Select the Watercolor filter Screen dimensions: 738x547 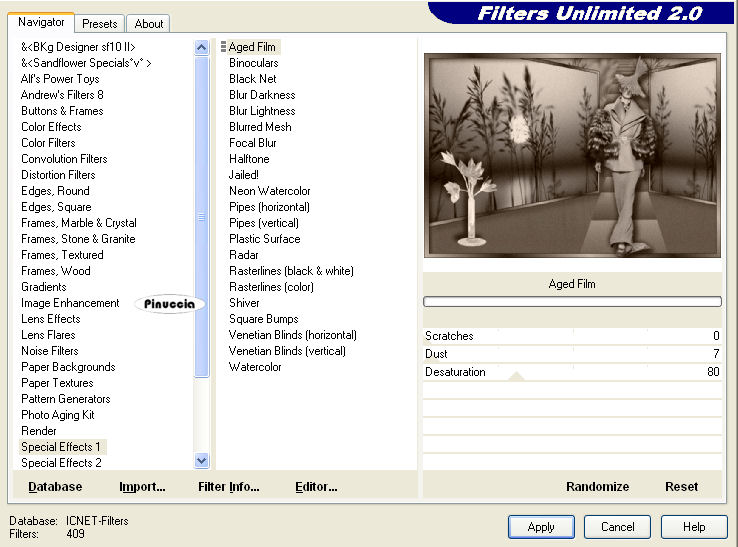point(255,367)
